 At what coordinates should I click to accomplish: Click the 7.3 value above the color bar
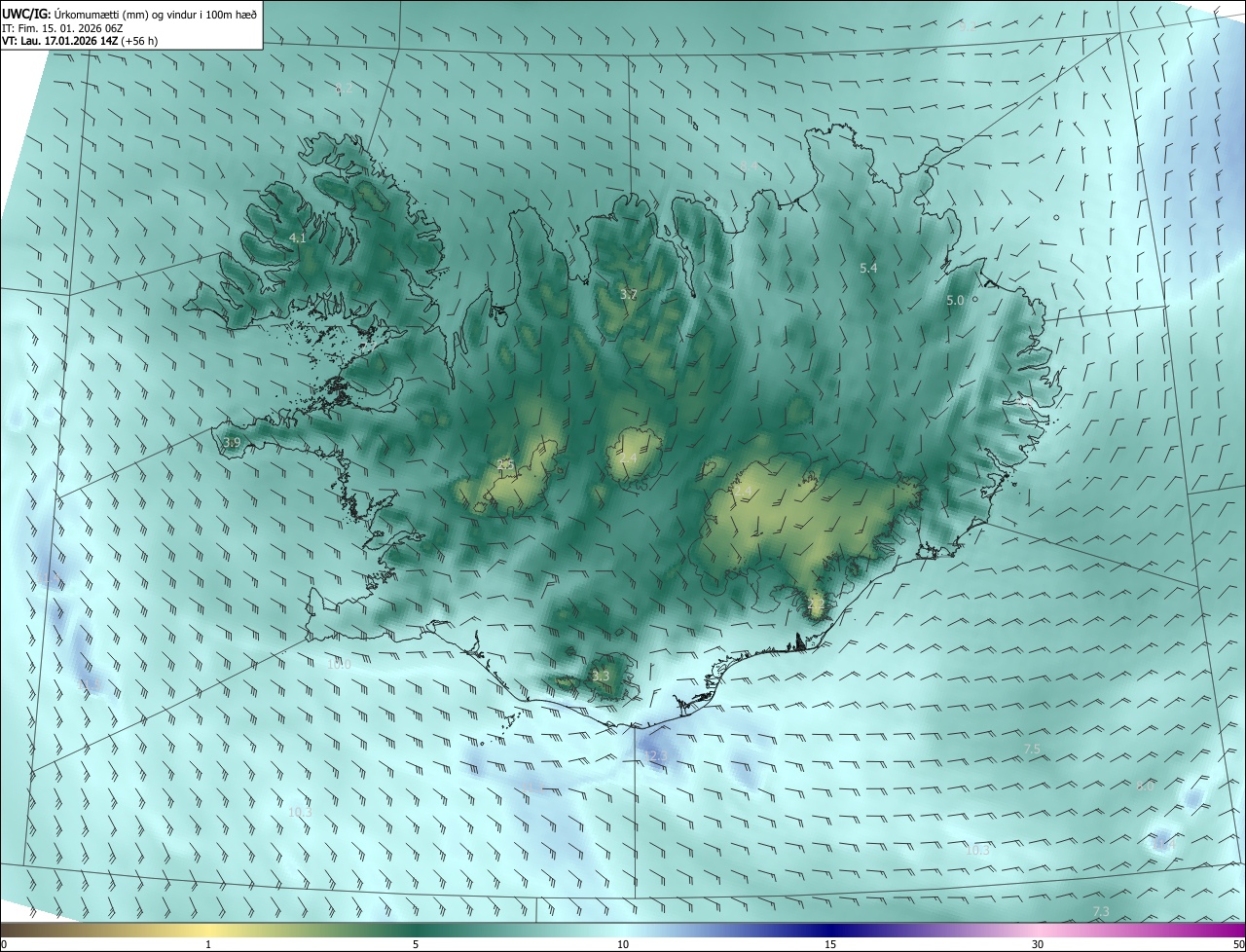click(1101, 911)
